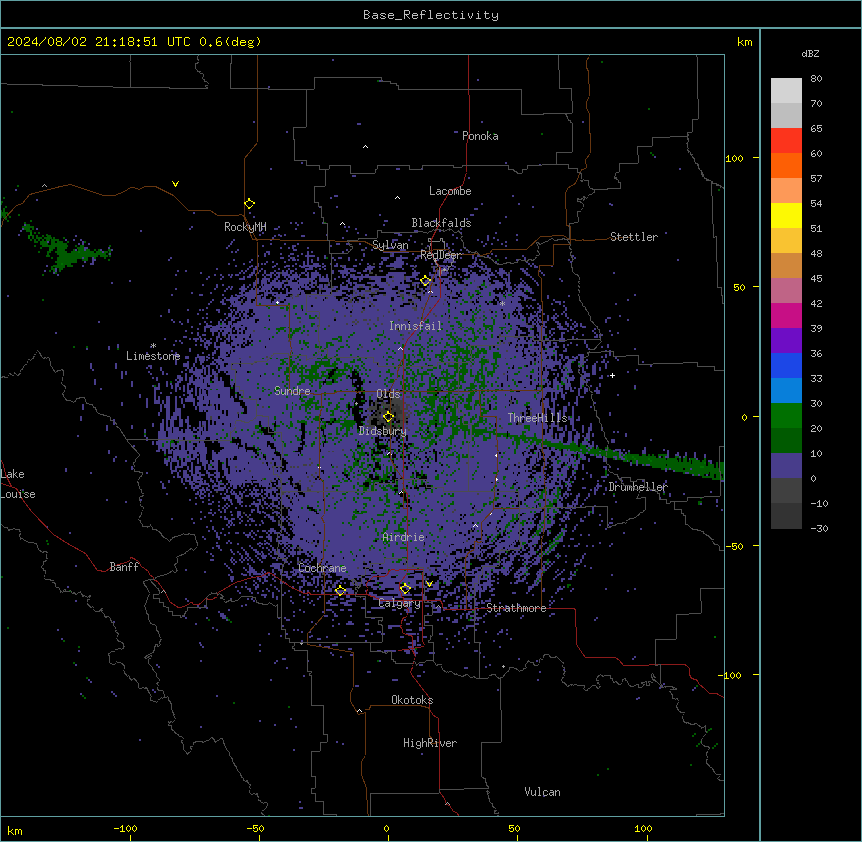
Task: Click the Olds town label
Action: pyautogui.click(x=388, y=394)
